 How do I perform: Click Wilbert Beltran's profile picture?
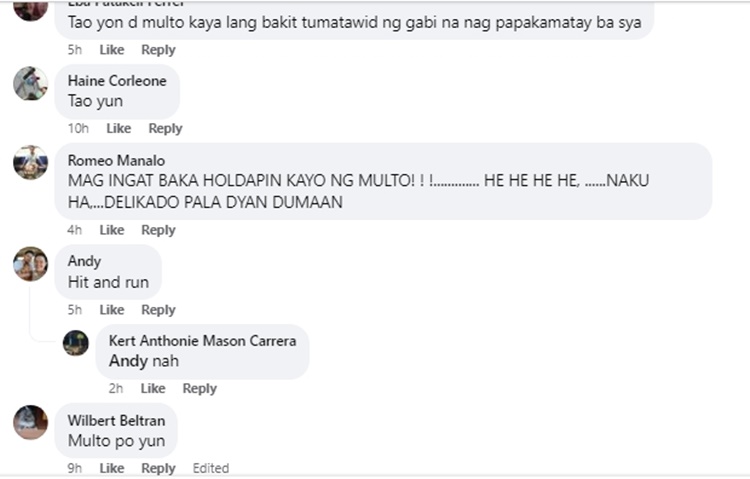coord(31,422)
